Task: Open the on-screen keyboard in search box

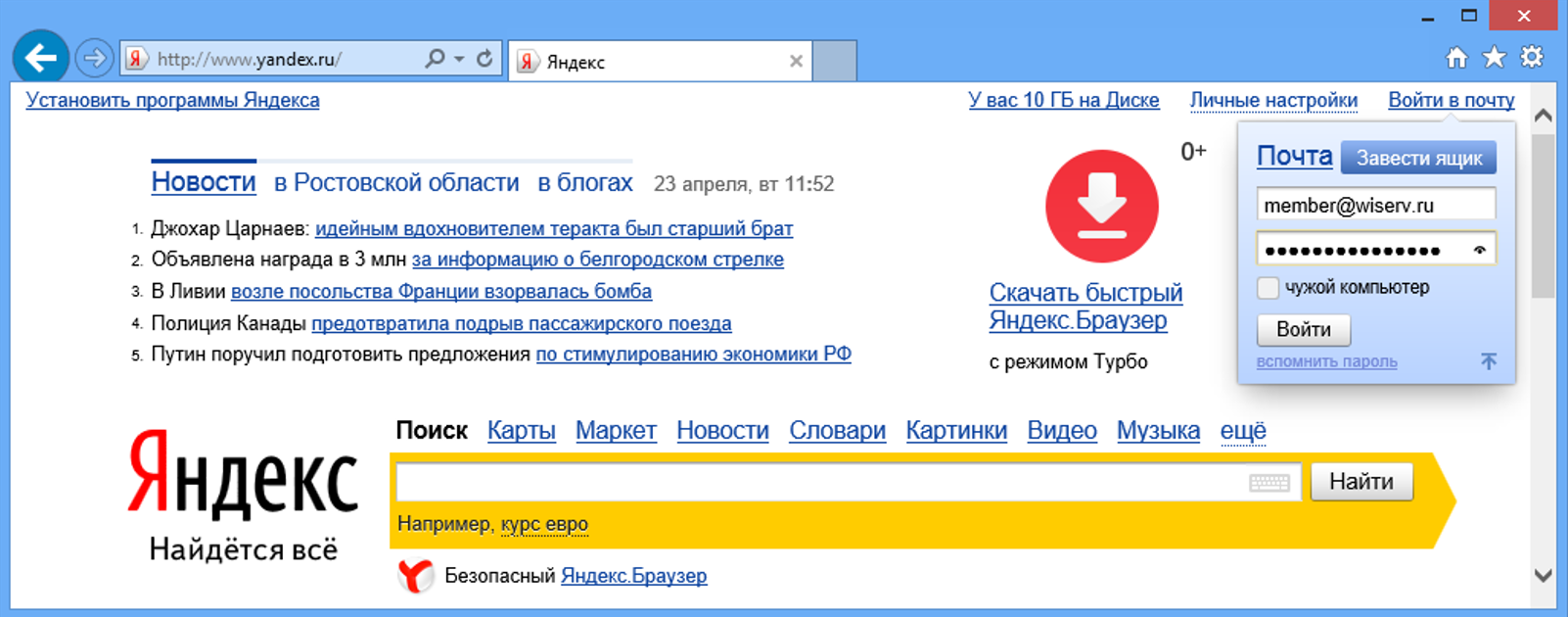Action: click(x=1268, y=482)
